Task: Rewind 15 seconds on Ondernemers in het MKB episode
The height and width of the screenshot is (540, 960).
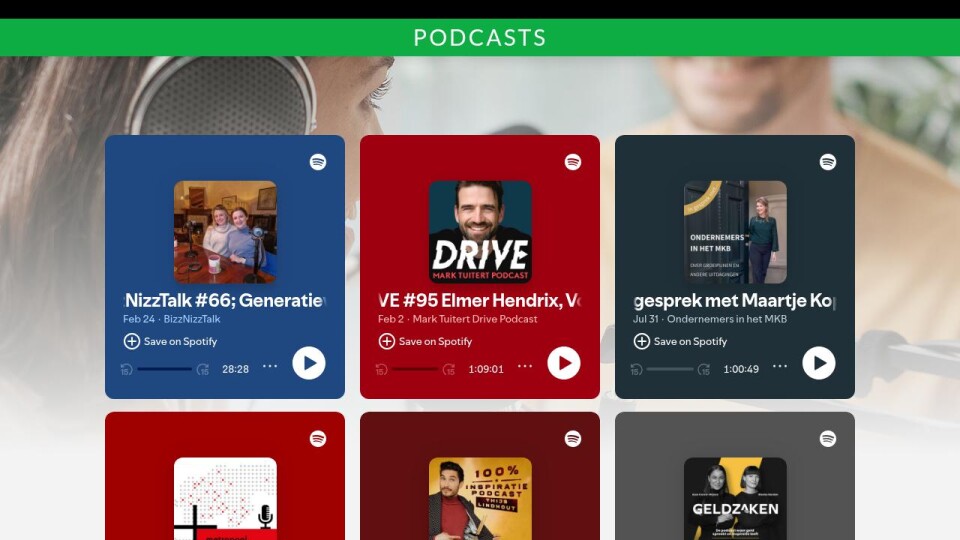Action: pyautogui.click(x=637, y=369)
